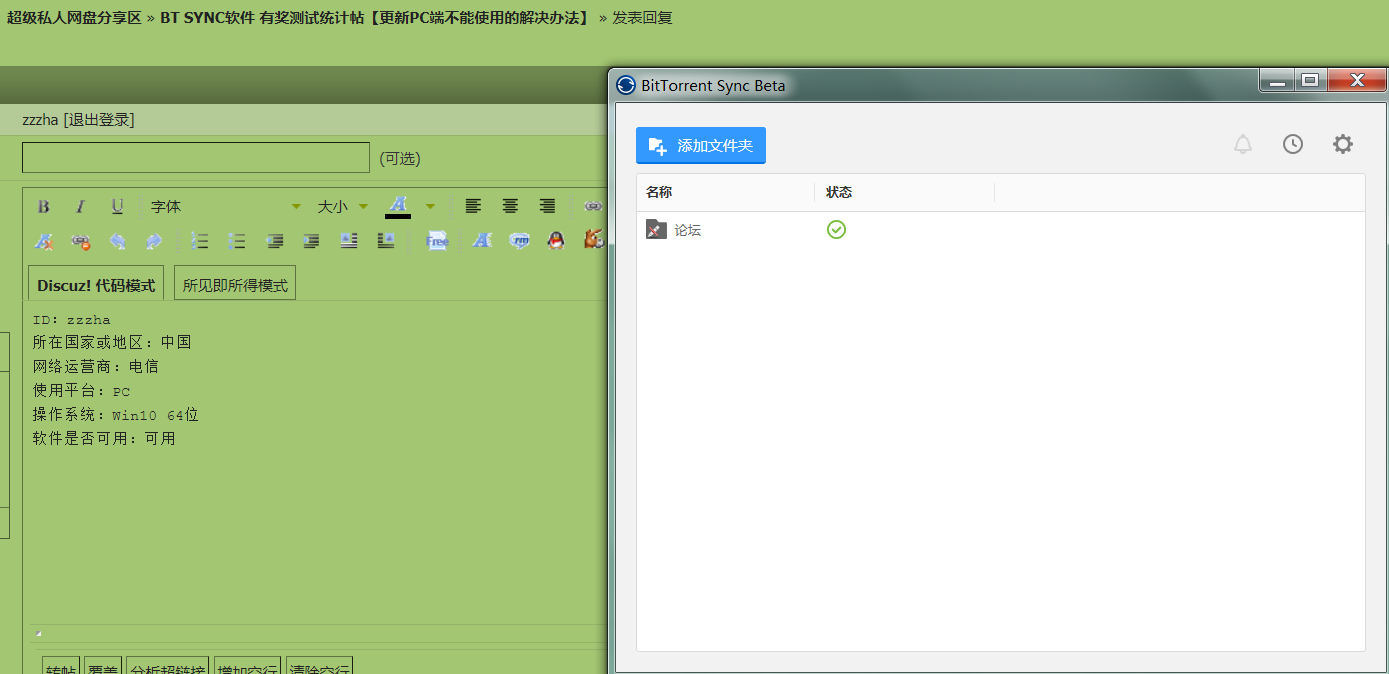Click the 分析超链接 button below the editor

tap(167, 666)
